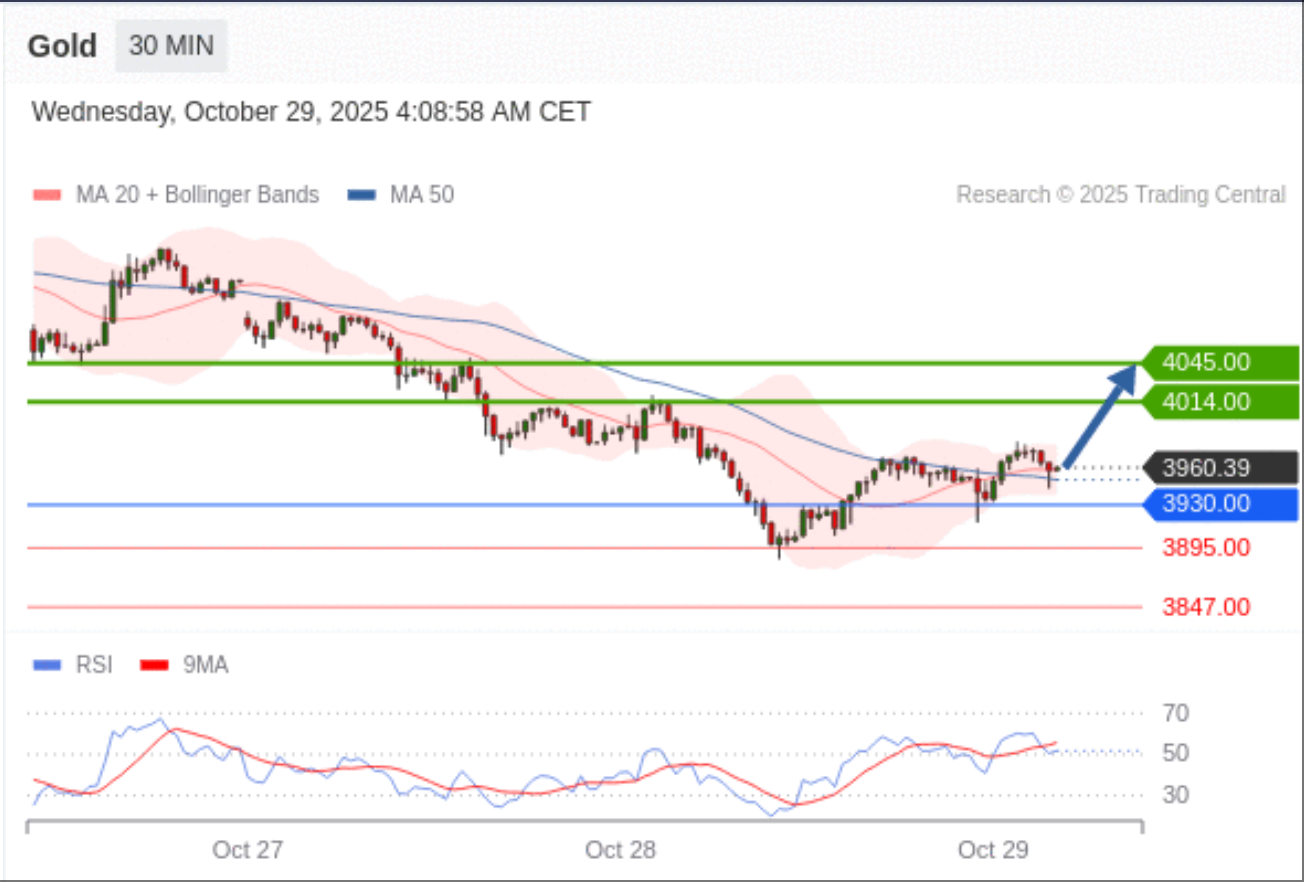
Task: Click the 3960.39 current price tag
Action: click(1218, 467)
